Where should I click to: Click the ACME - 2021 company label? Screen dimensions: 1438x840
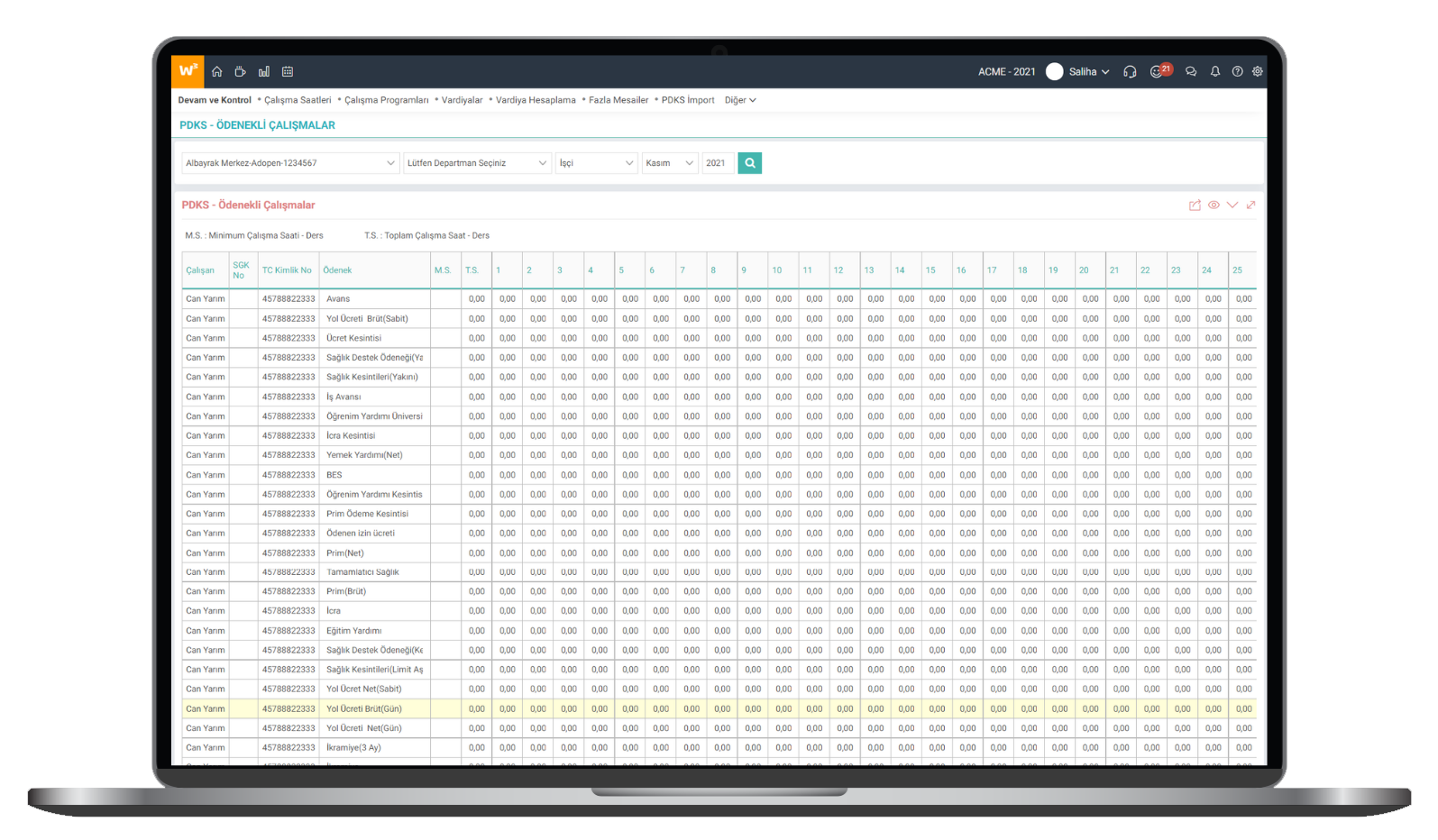point(1006,71)
